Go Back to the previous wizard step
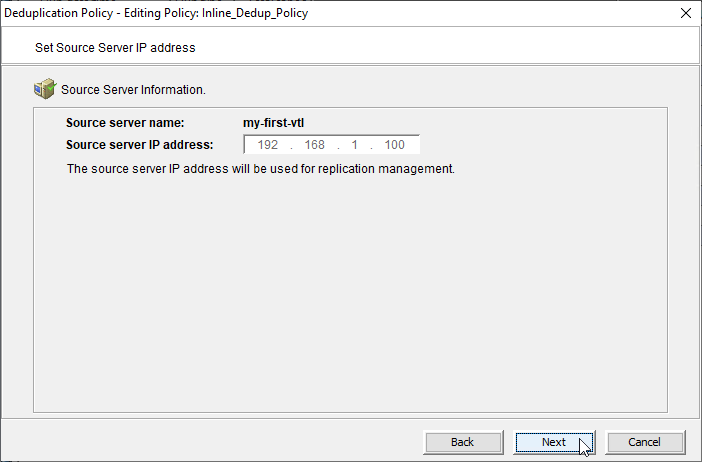 (x=462, y=442)
